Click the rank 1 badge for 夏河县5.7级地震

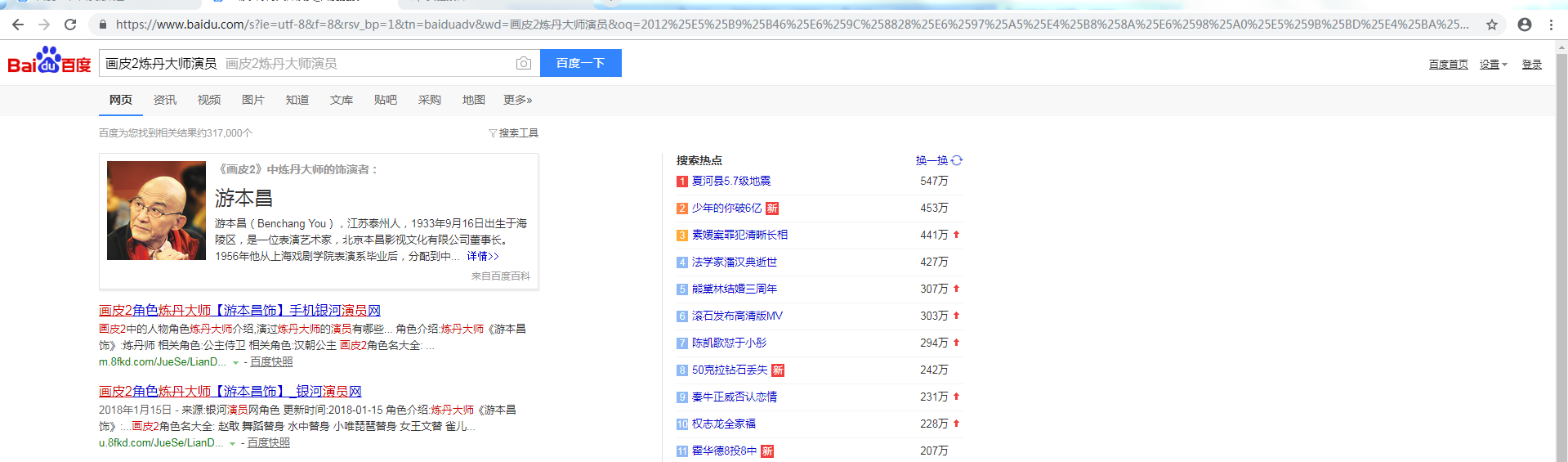682,182
